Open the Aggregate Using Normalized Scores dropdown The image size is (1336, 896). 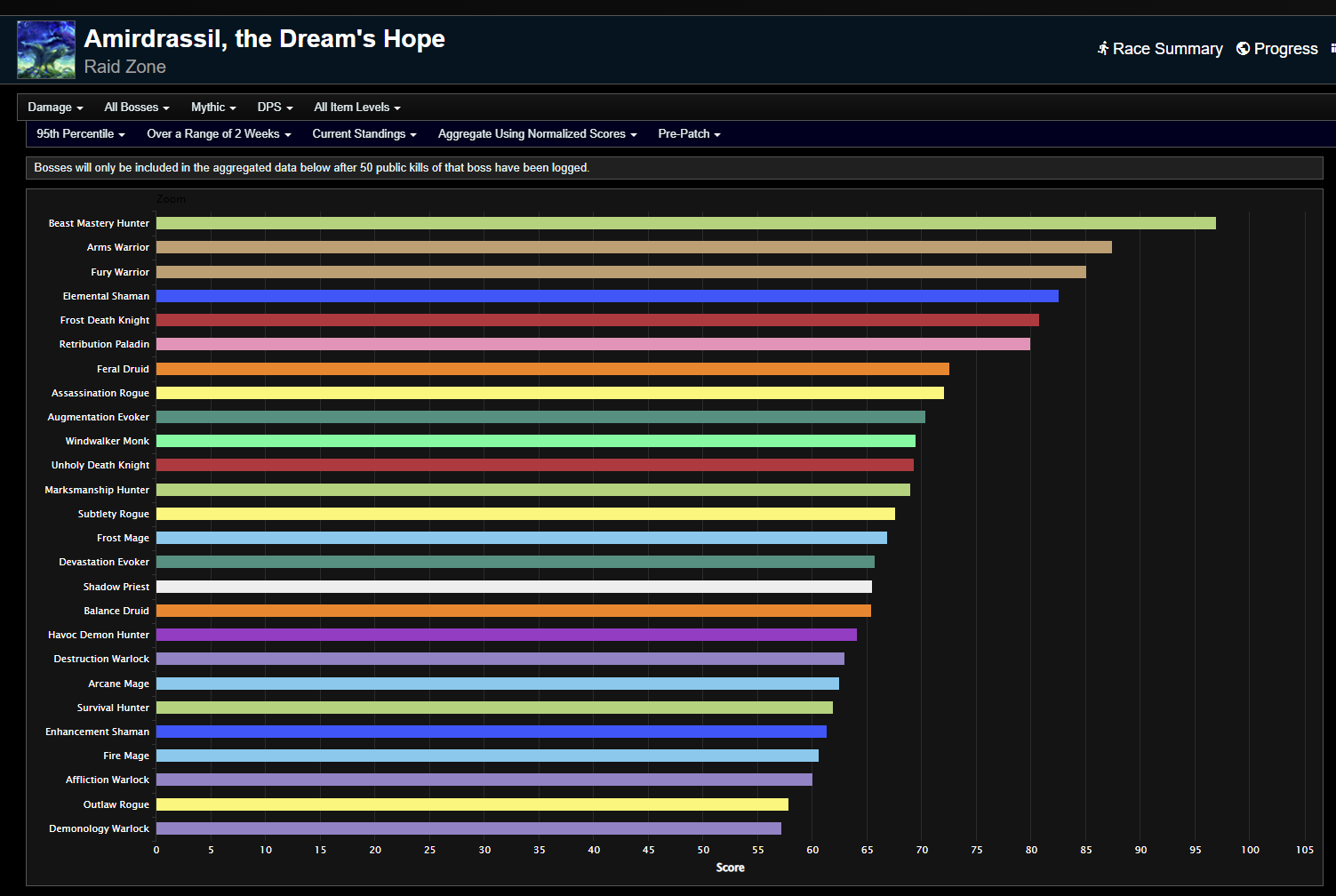(537, 134)
